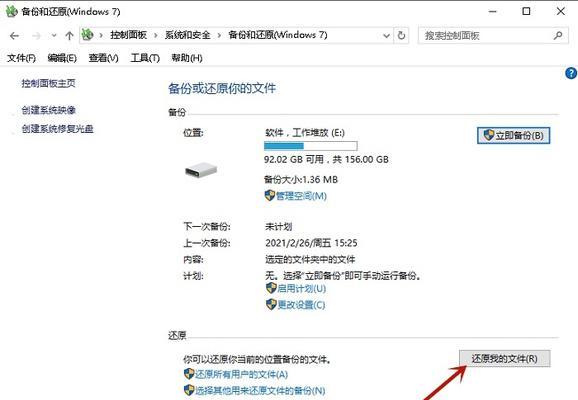Select 备份和还原(Windows 7) breadcrumb segment

(x=278, y=35)
